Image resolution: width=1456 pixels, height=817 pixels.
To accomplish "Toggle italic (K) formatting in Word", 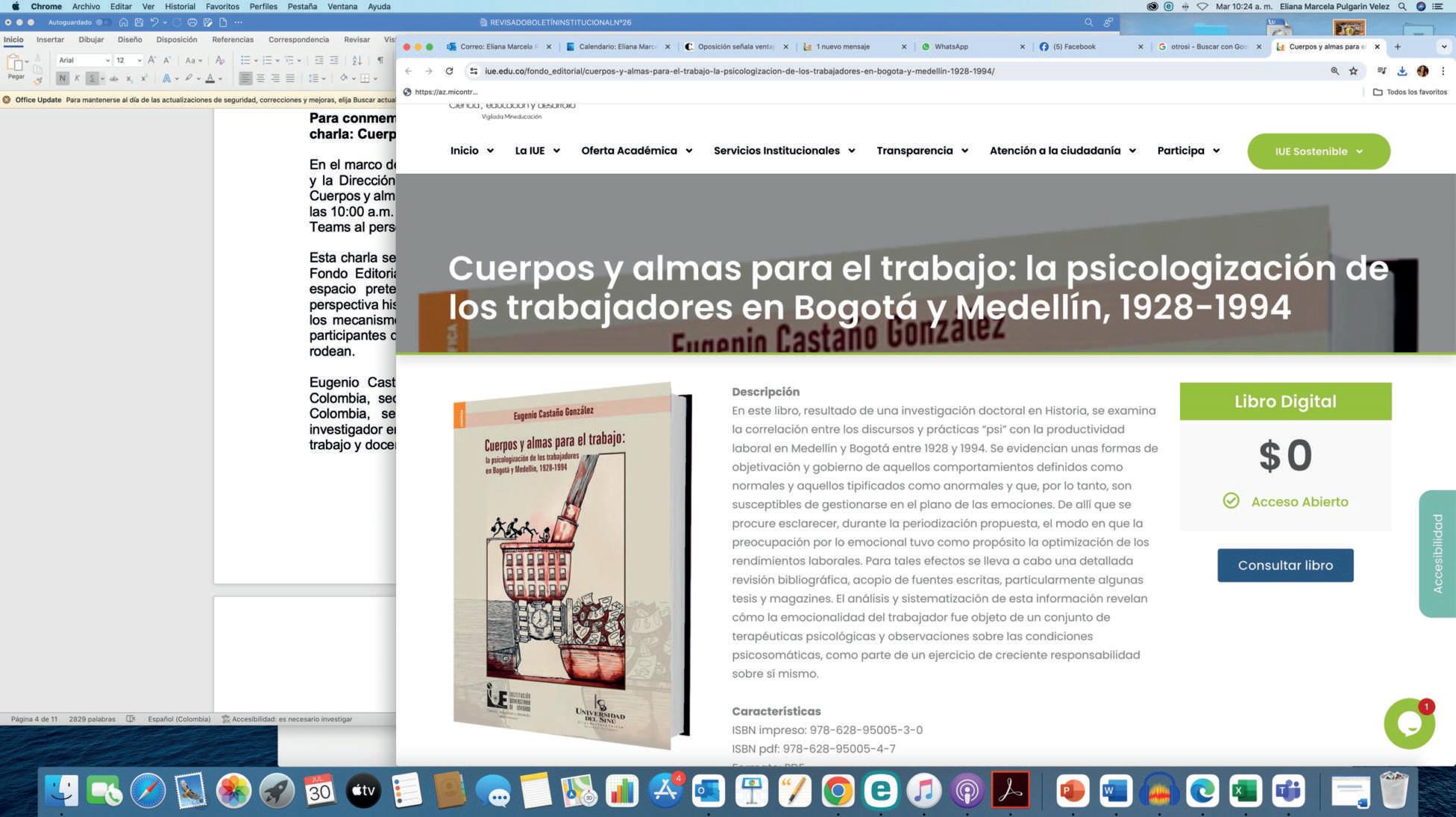I will point(77,78).
